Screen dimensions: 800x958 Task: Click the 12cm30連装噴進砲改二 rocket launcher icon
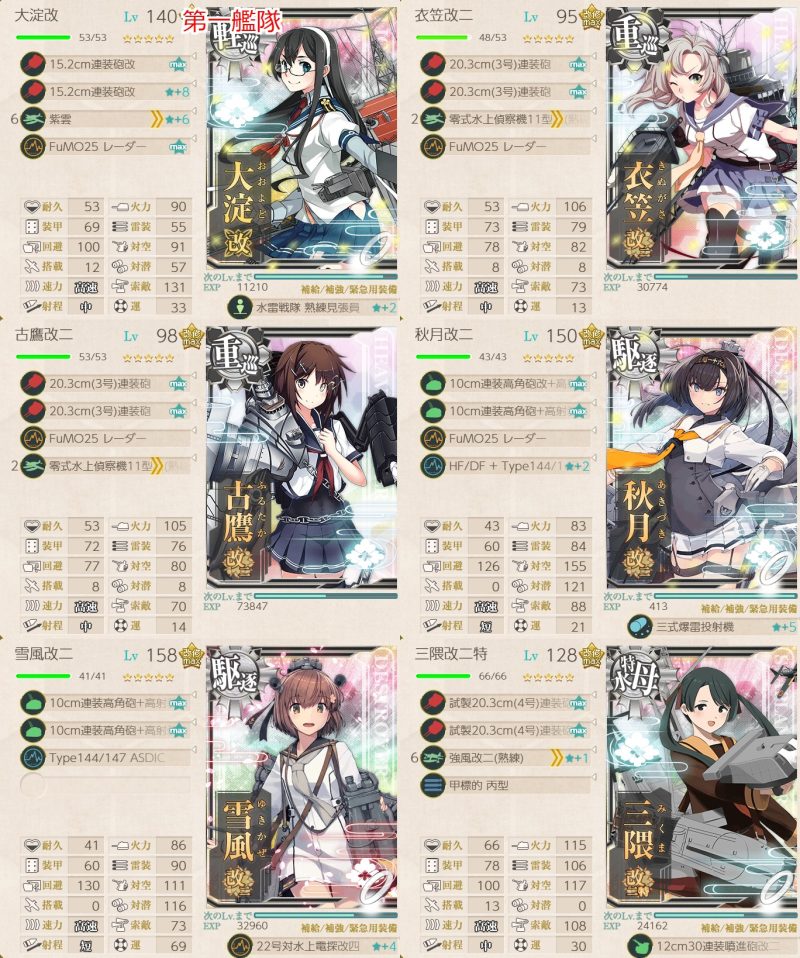tap(640, 946)
